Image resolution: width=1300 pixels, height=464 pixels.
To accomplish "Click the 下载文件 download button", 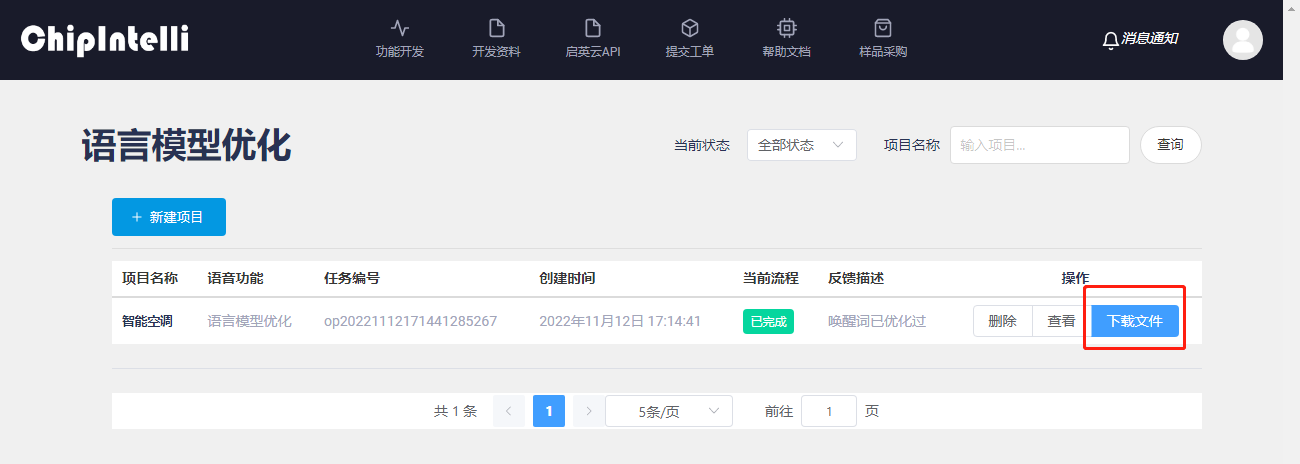I will pyautogui.click(x=1134, y=321).
